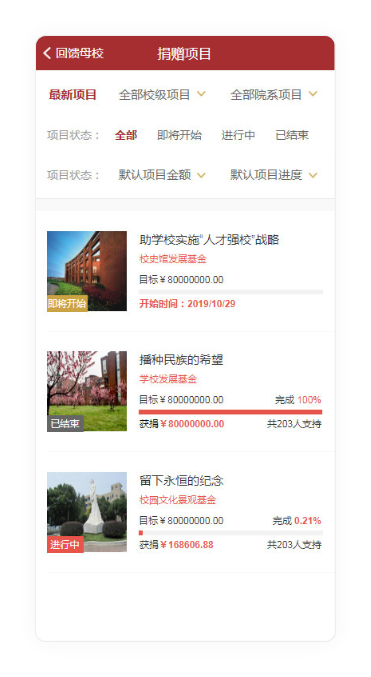Select the 全部 status filter
The image size is (371, 677).
coord(126,135)
